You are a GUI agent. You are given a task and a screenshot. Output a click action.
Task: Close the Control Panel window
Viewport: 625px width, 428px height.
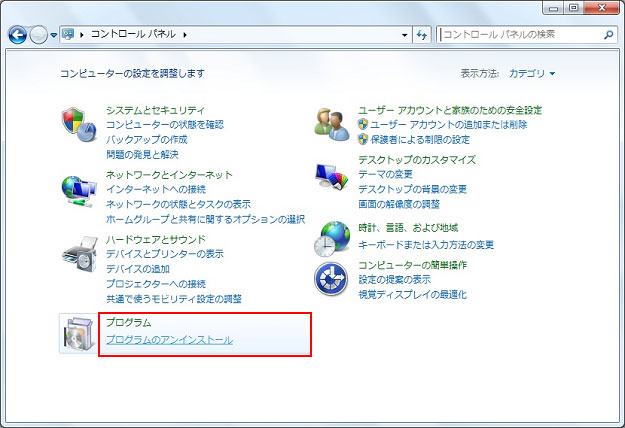[x=602, y=8]
